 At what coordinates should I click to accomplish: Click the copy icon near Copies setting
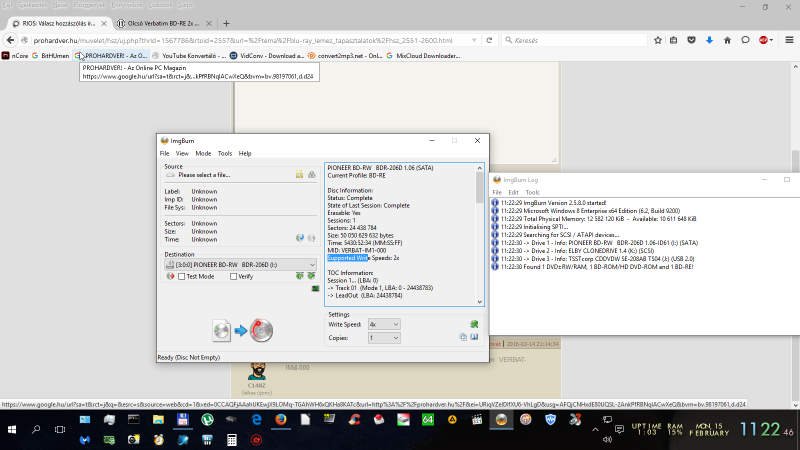[463, 337]
